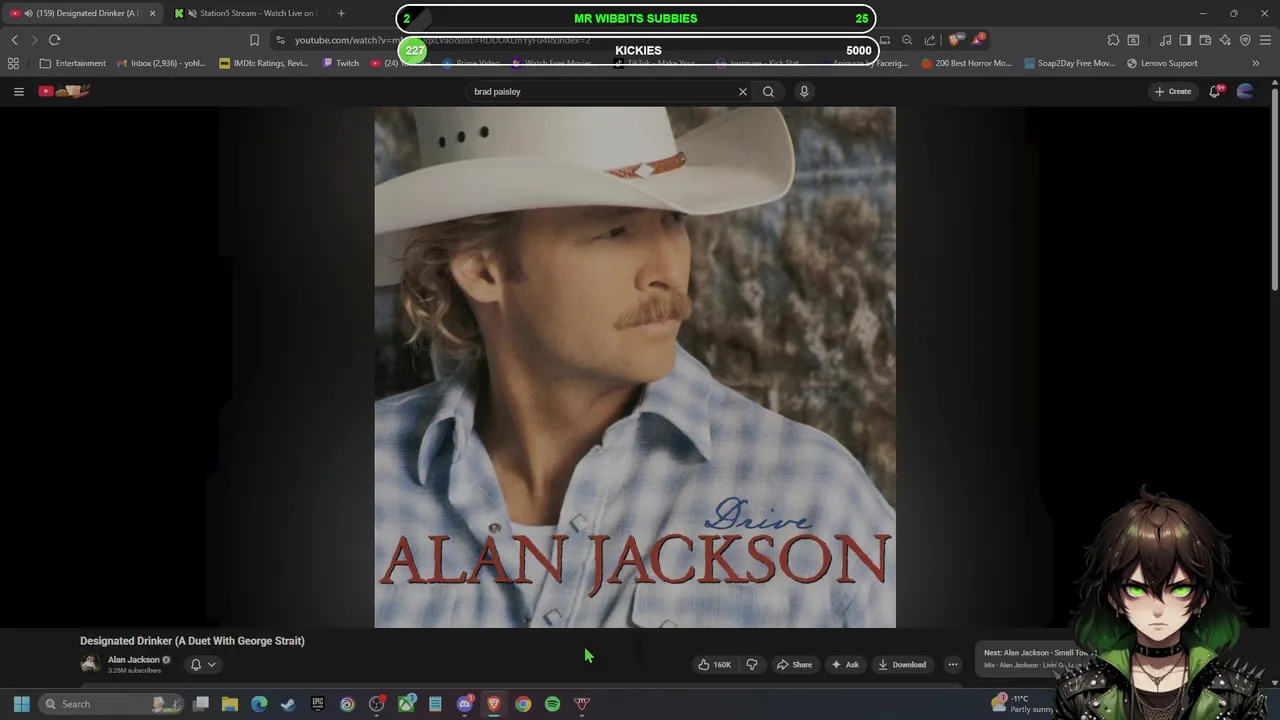The height and width of the screenshot is (720, 1280).
Task: Open Brave Rewards triangle icon
Action: coord(978,40)
